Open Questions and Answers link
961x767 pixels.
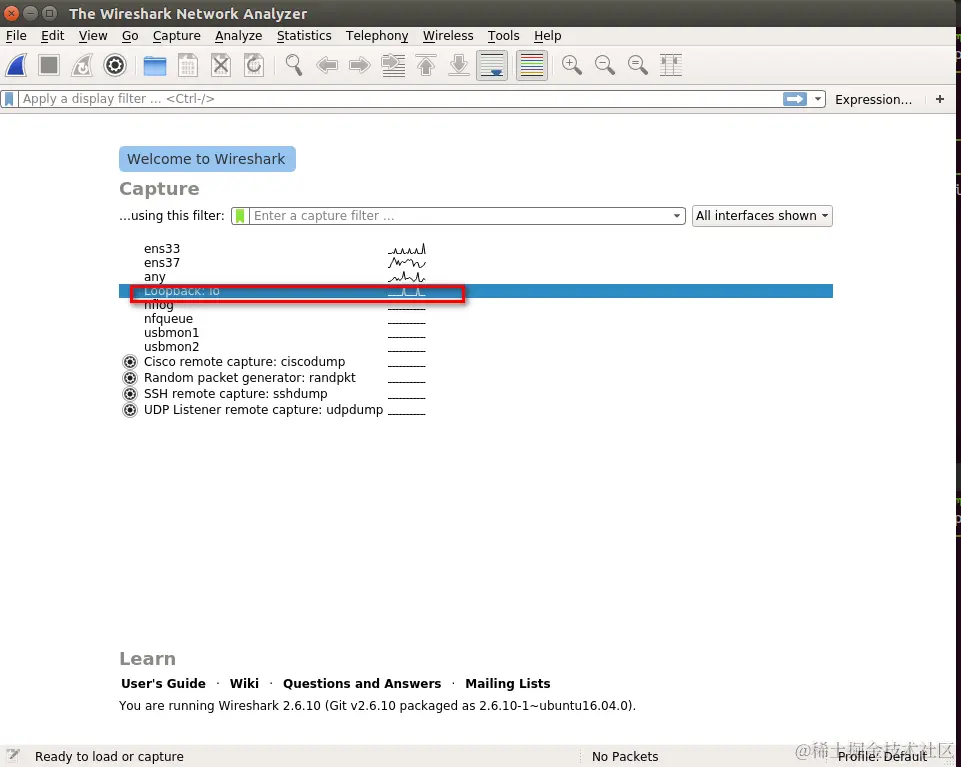[x=362, y=684]
